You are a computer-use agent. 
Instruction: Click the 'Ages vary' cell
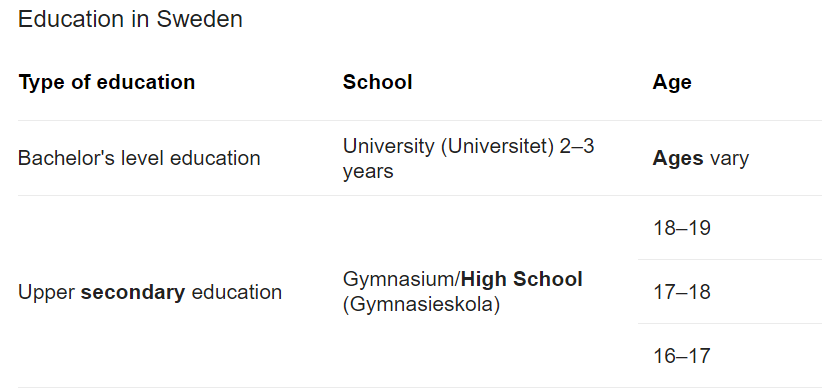pos(700,158)
